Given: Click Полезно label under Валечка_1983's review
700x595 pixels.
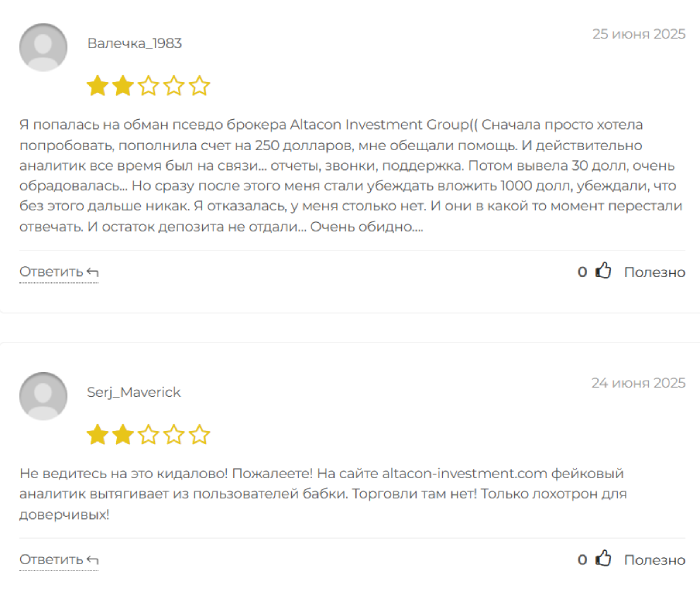Looking at the screenshot, I should [x=654, y=272].
